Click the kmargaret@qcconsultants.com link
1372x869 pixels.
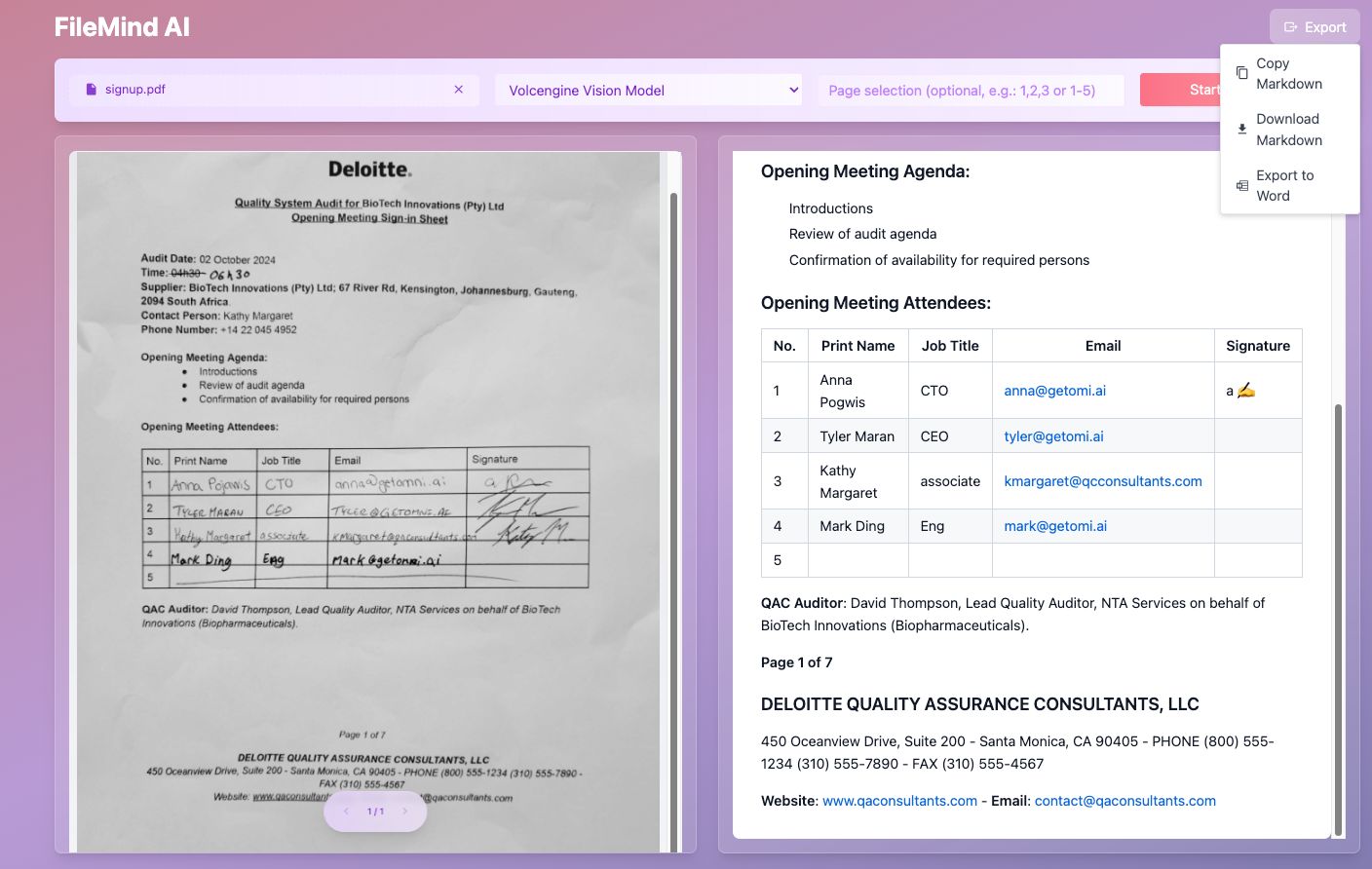click(1103, 480)
